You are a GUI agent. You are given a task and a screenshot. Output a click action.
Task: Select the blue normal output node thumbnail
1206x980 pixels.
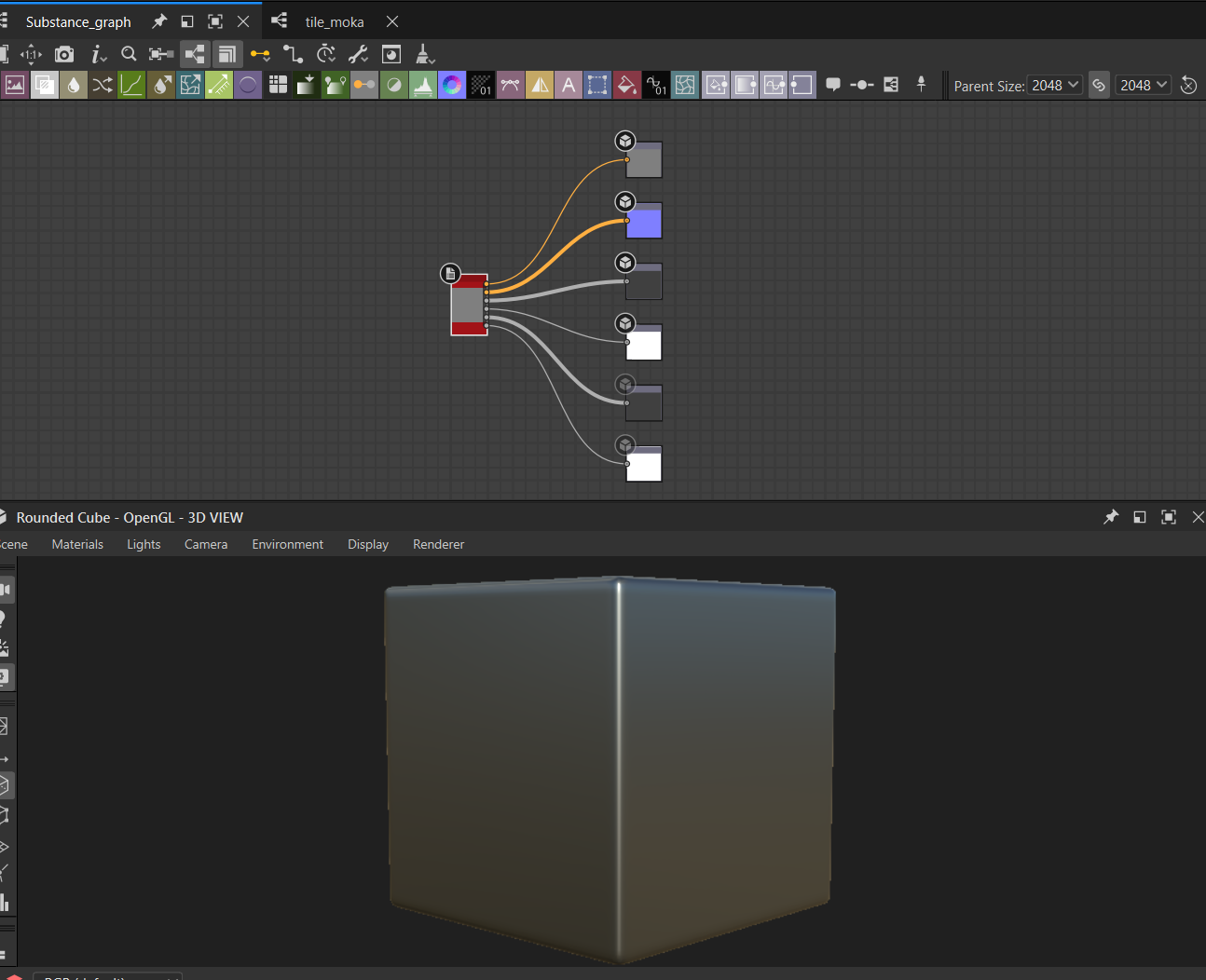click(x=644, y=224)
